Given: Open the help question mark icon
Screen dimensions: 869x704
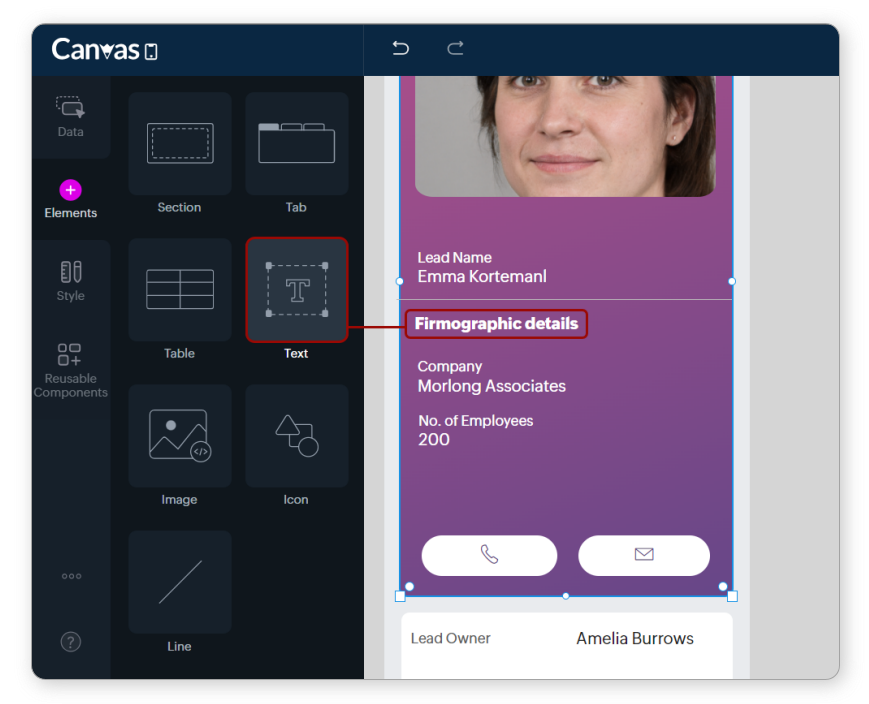Looking at the screenshot, I should point(70,642).
